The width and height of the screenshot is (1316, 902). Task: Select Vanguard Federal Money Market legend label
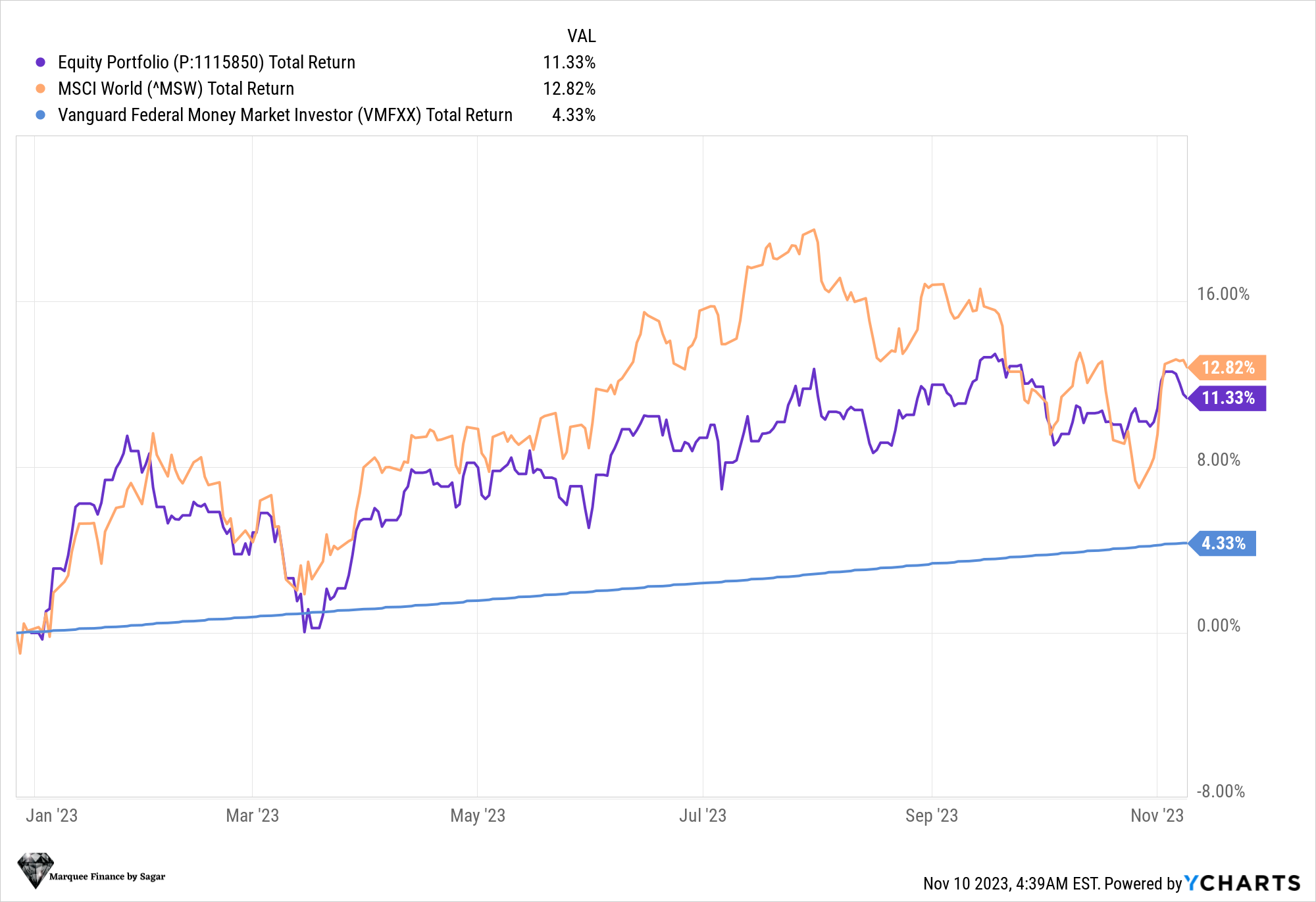pos(285,115)
